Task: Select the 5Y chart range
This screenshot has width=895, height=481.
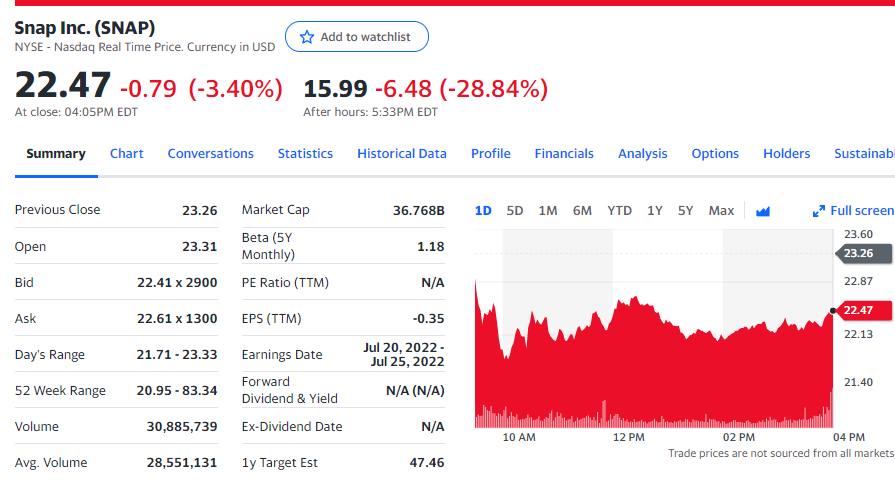Action: [686, 211]
